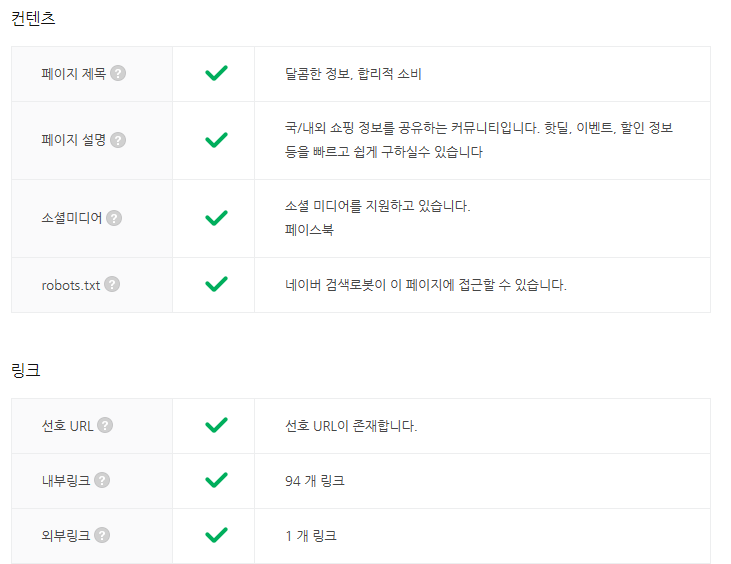Click the question mark beside 소셜미디어
731x564 pixels.
[114, 218]
